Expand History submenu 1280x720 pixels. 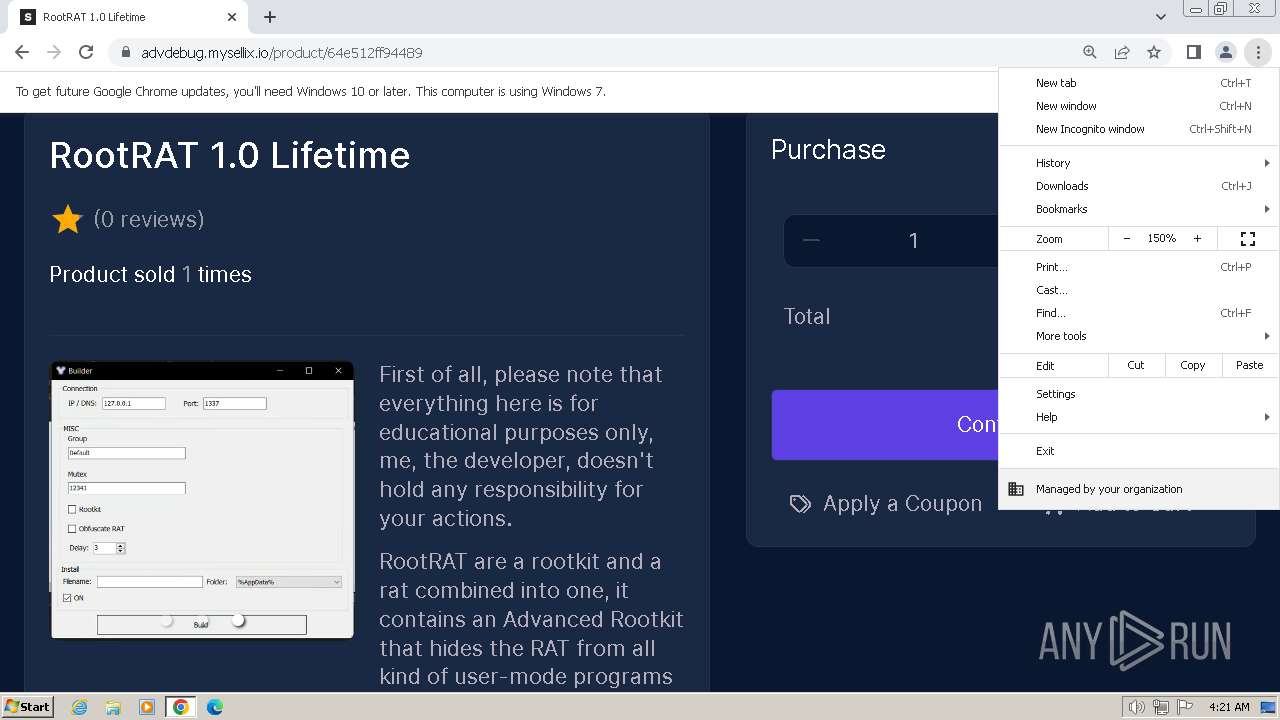(x=1138, y=163)
